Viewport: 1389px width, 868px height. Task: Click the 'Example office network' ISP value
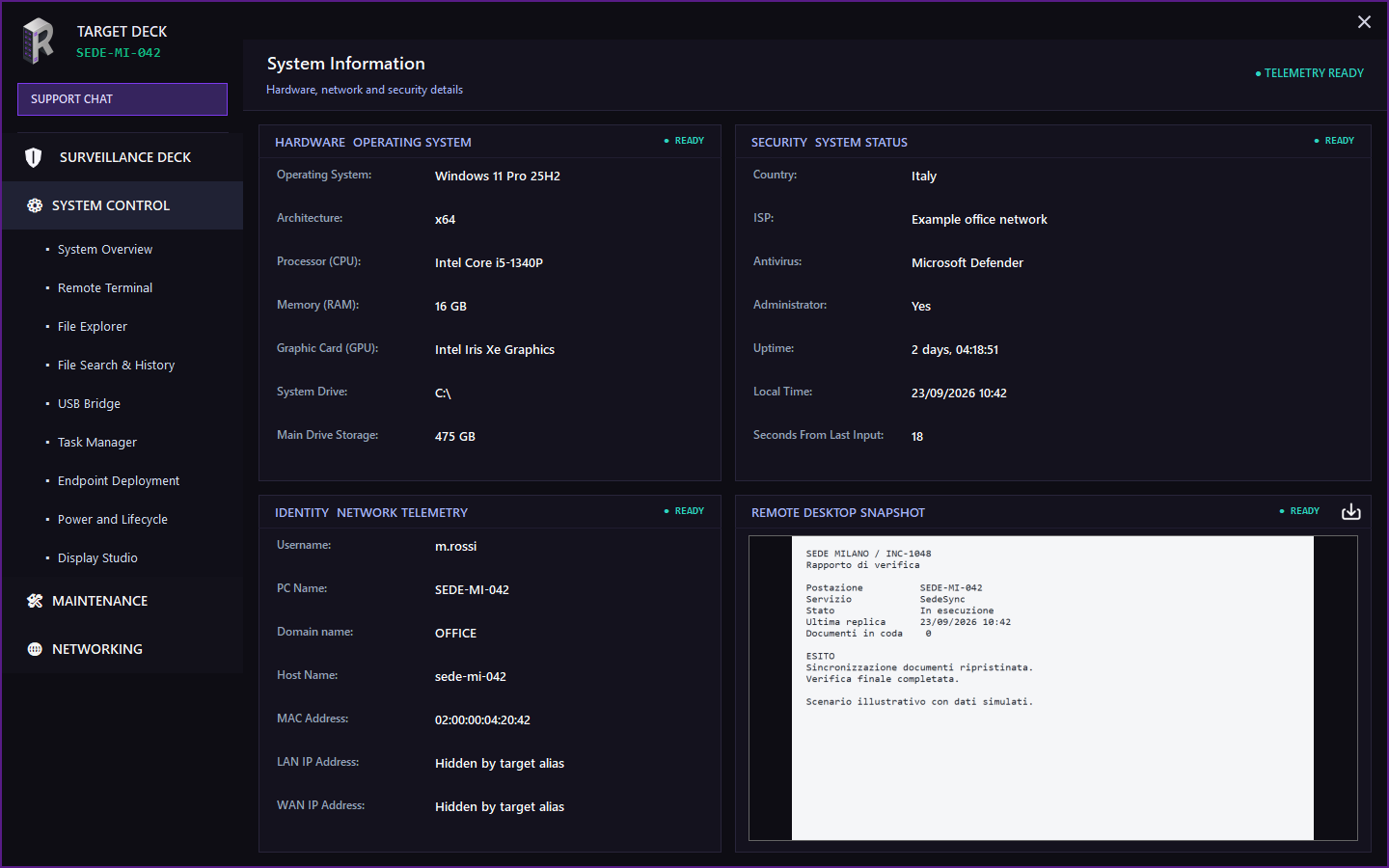[x=979, y=219]
